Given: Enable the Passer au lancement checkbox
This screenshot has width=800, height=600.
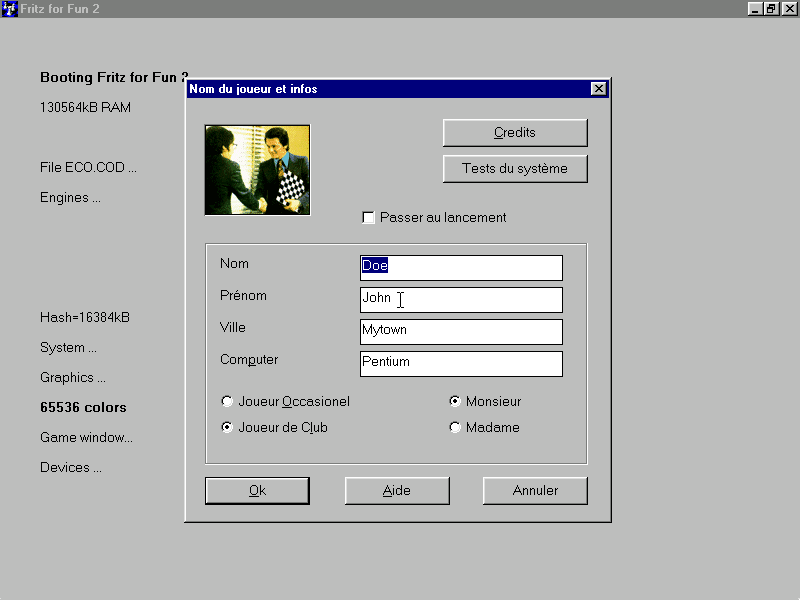Looking at the screenshot, I should click(x=368, y=218).
